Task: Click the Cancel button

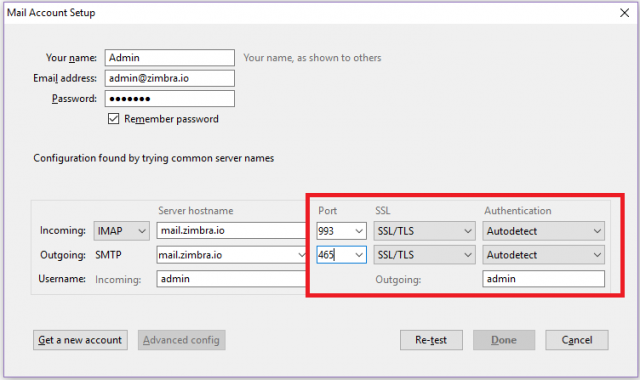Action: [x=577, y=340]
